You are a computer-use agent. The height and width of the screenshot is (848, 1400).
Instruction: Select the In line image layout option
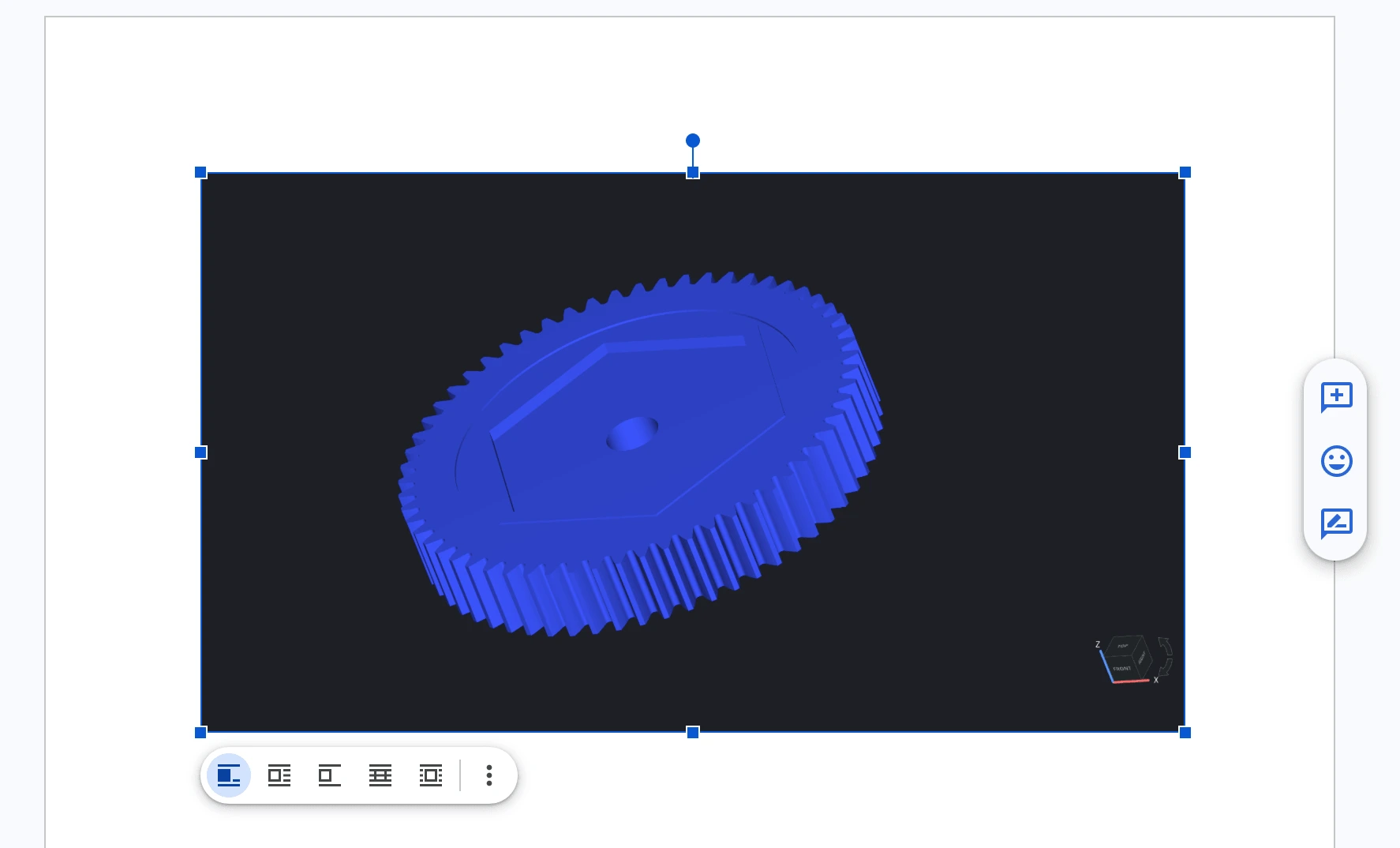click(229, 775)
